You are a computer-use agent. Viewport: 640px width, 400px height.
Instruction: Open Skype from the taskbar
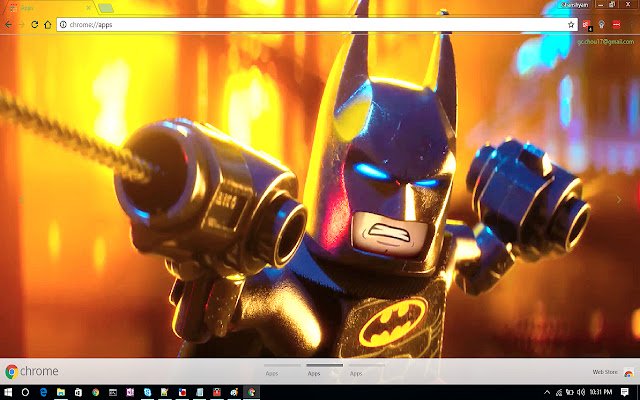(147, 392)
